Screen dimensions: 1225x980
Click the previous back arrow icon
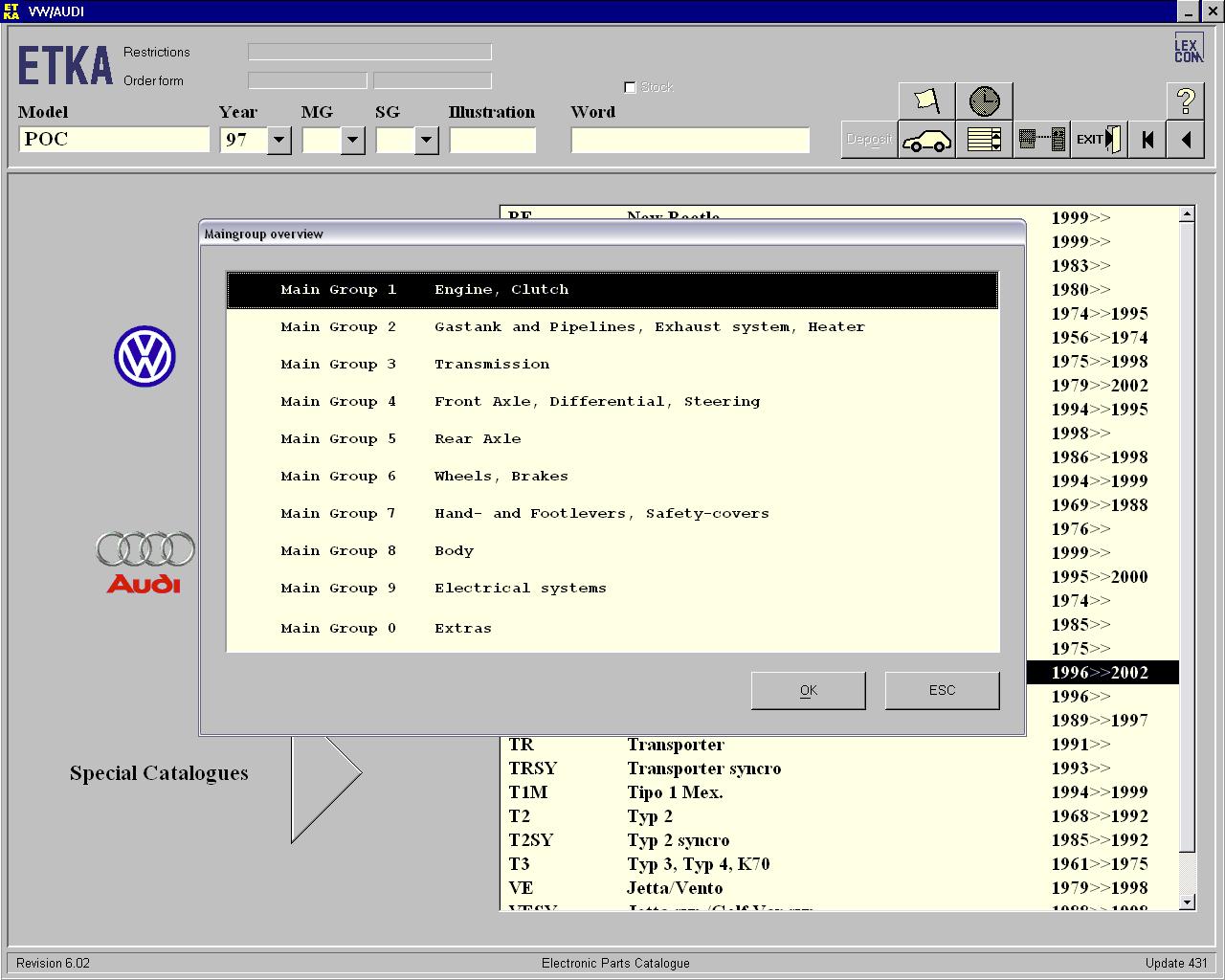1186,141
